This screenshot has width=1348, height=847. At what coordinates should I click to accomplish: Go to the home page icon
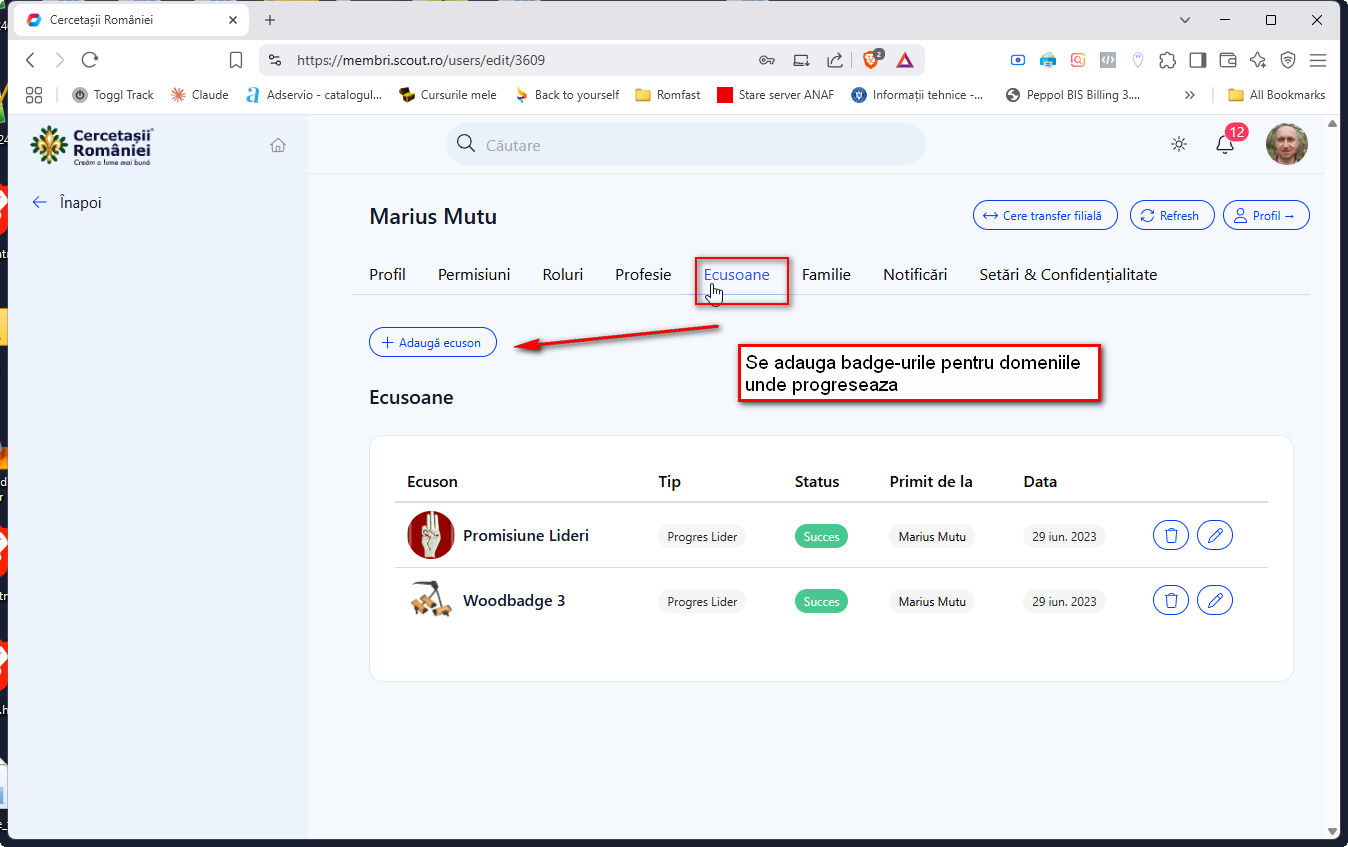tap(278, 145)
